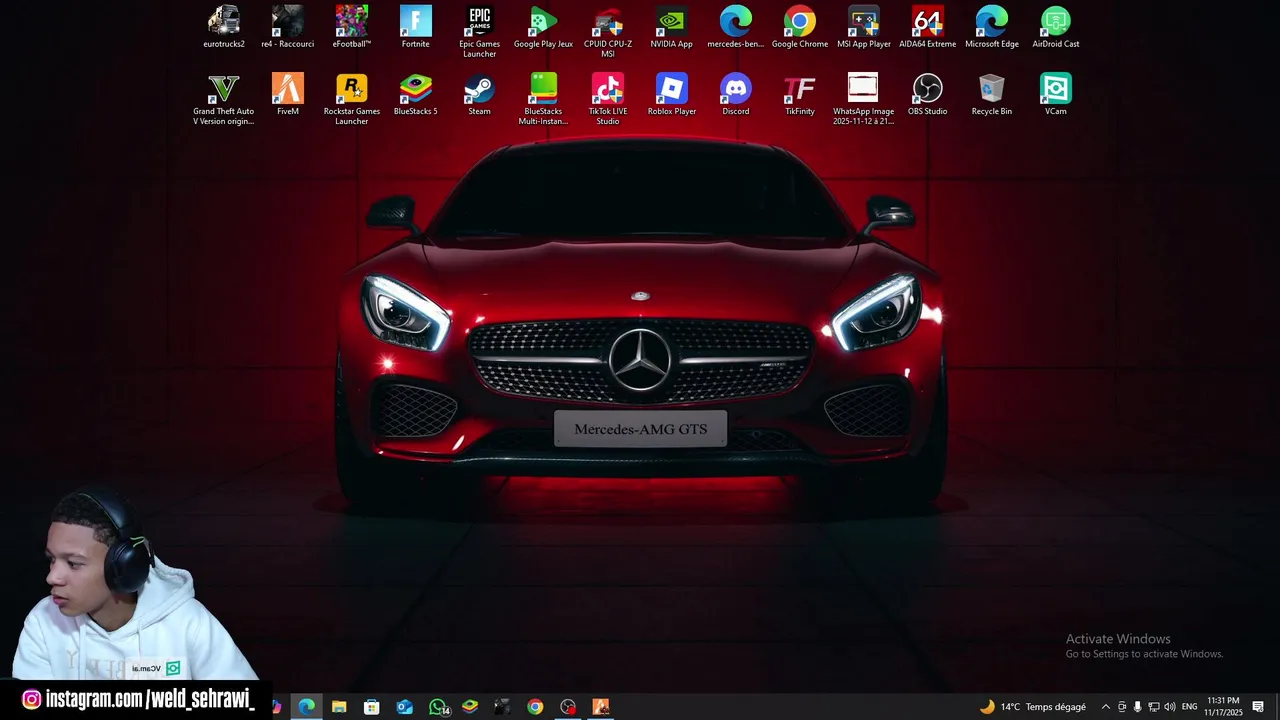The image size is (1280, 720).
Task: Open the notification center icon
Action: pyautogui.click(x=1258, y=707)
